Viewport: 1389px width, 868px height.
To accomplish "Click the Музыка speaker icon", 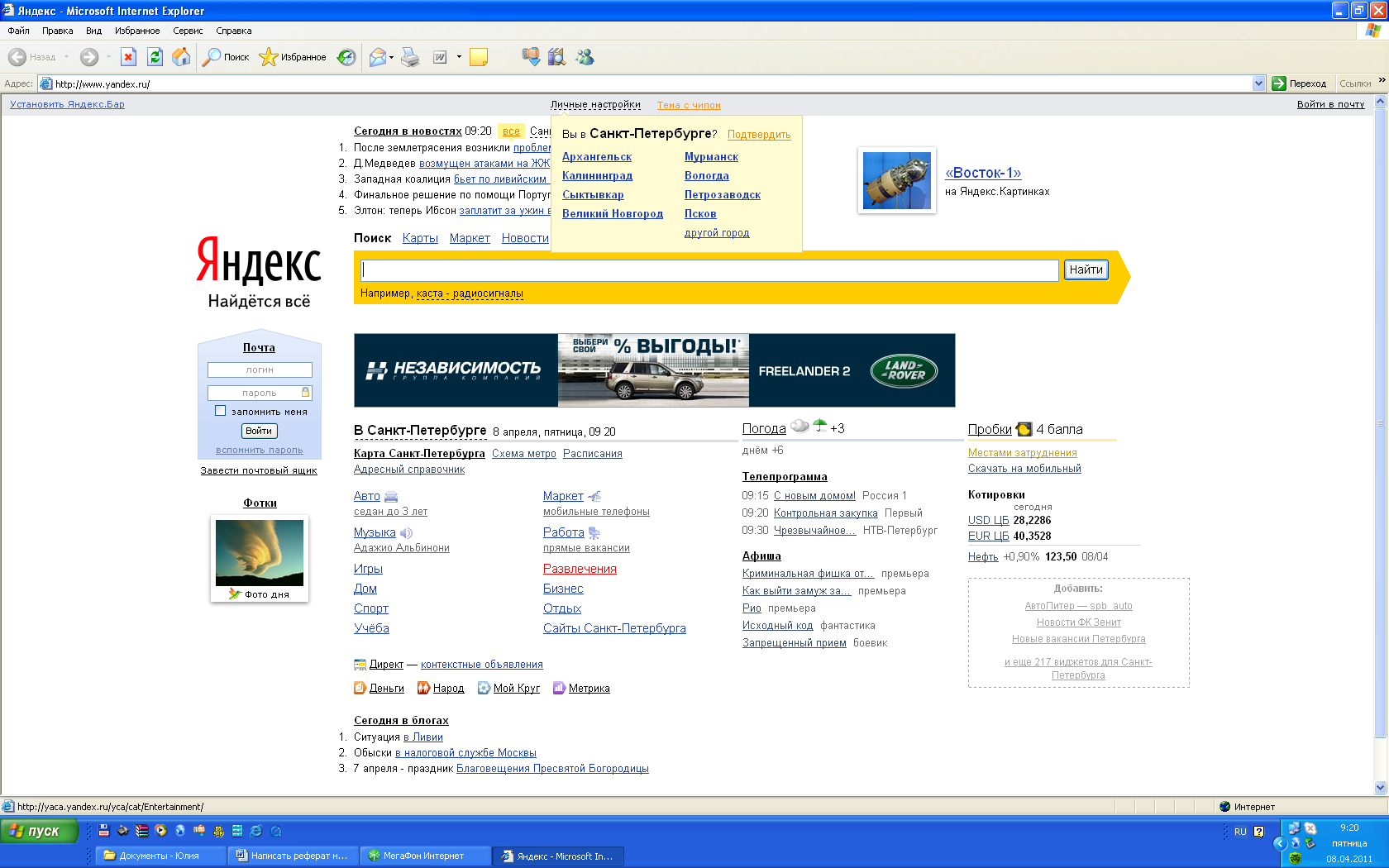I will tap(406, 533).
